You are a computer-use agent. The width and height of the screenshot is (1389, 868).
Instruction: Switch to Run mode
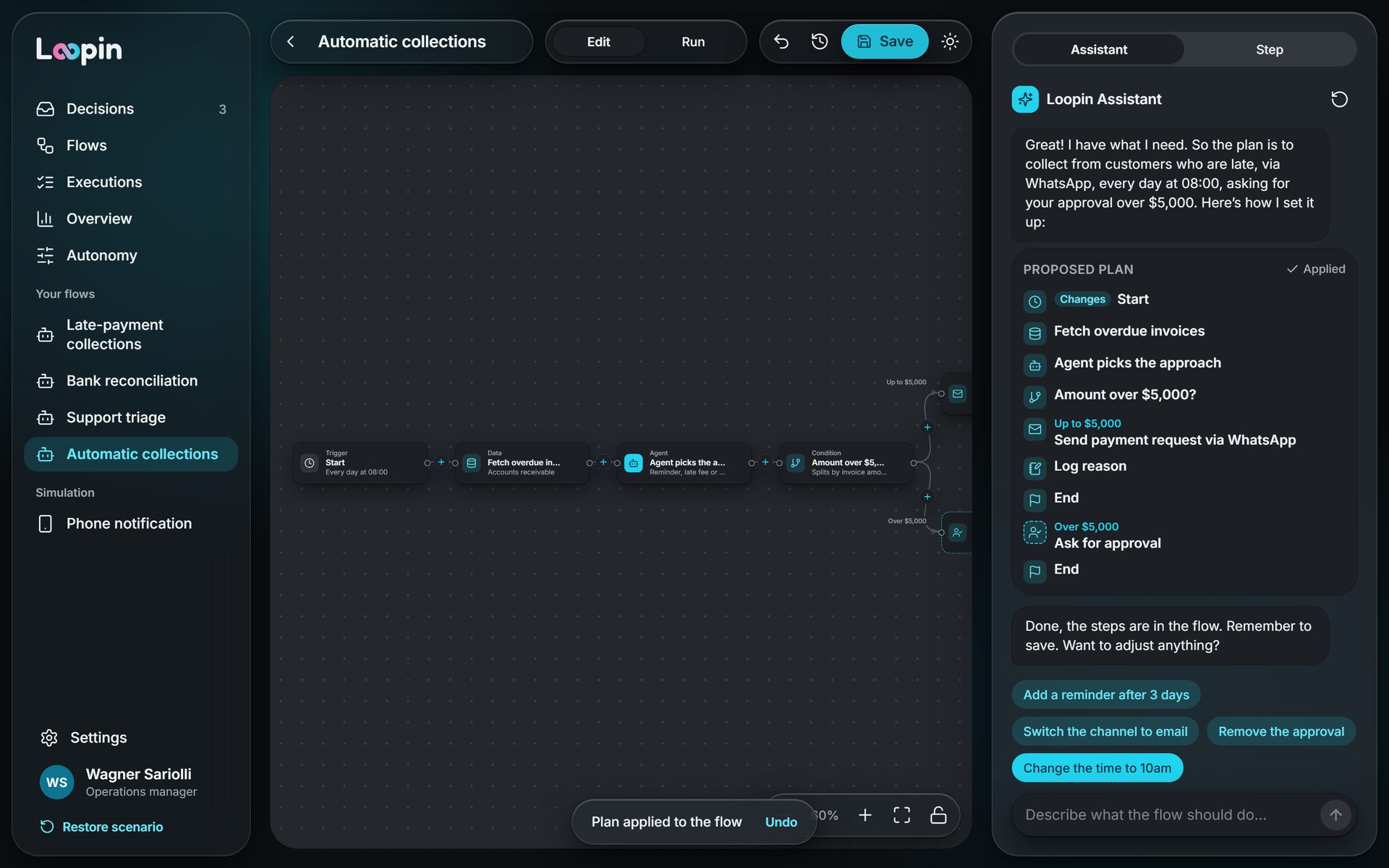693,42
